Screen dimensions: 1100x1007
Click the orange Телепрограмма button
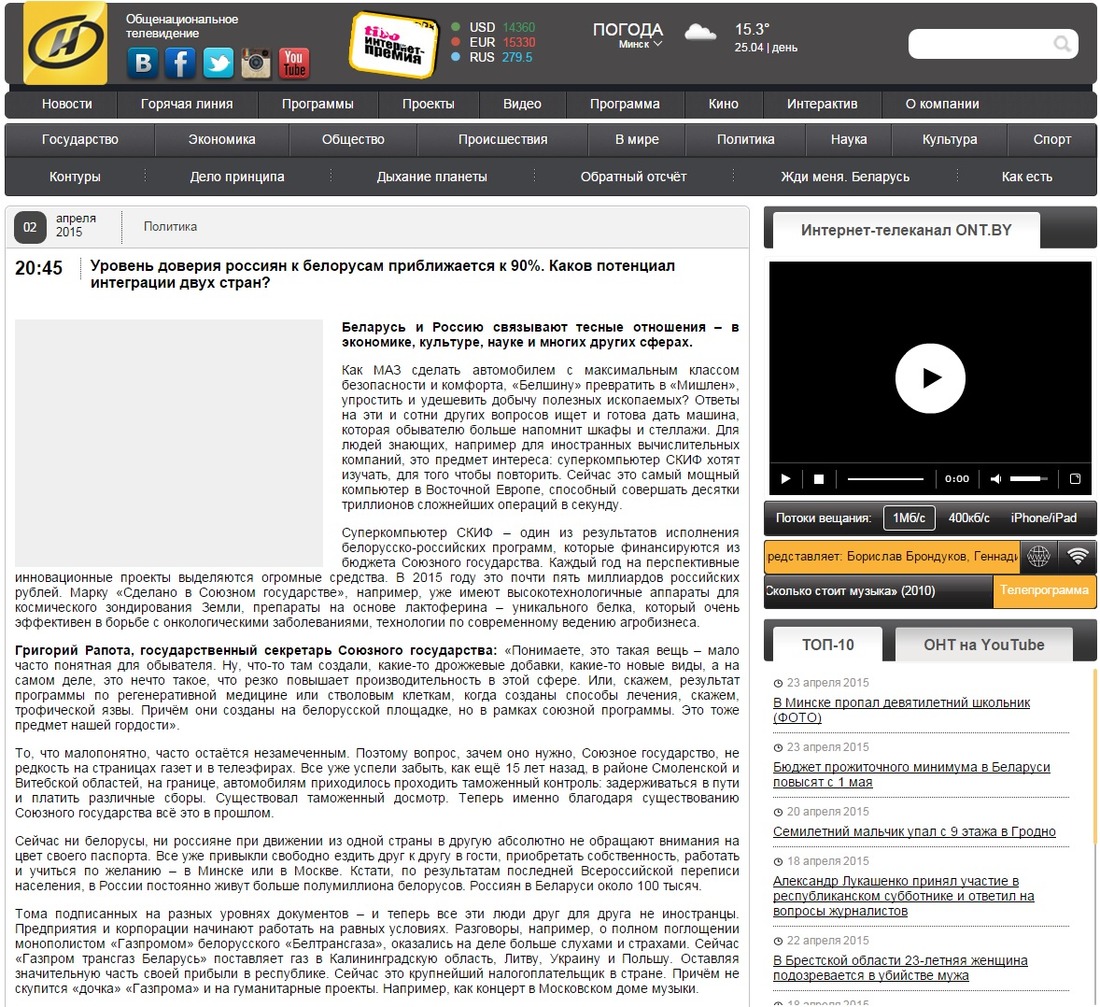click(x=1045, y=591)
